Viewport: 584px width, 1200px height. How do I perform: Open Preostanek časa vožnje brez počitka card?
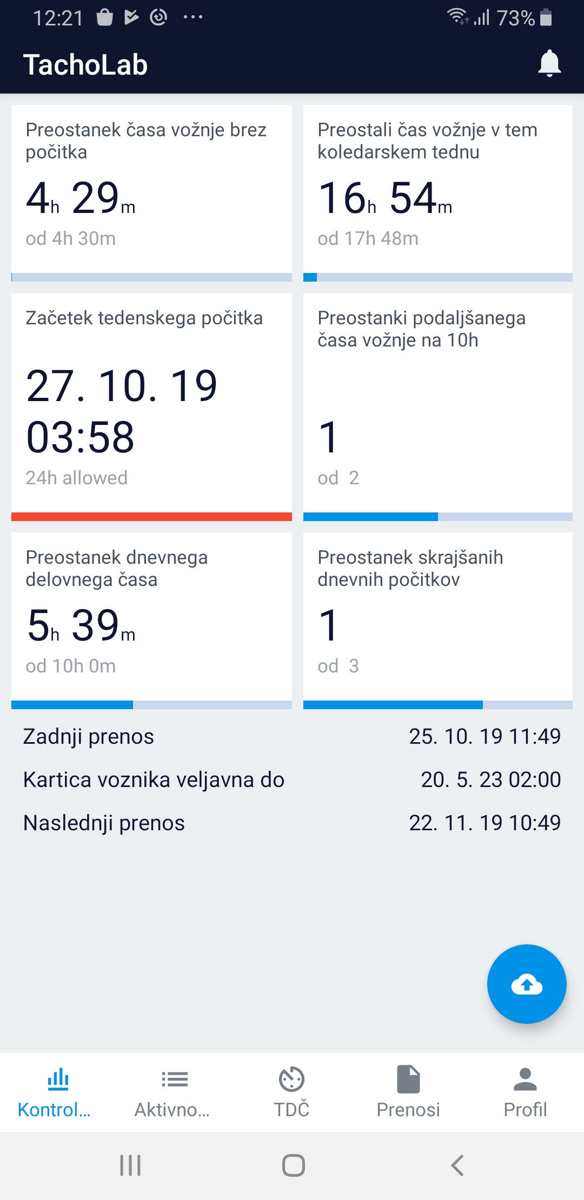click(152, 193)
